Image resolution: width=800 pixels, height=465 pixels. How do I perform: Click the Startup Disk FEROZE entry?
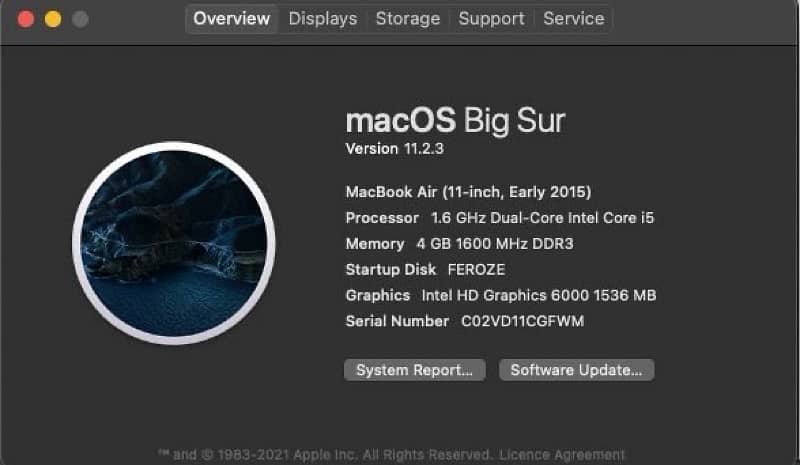[425, 269]
